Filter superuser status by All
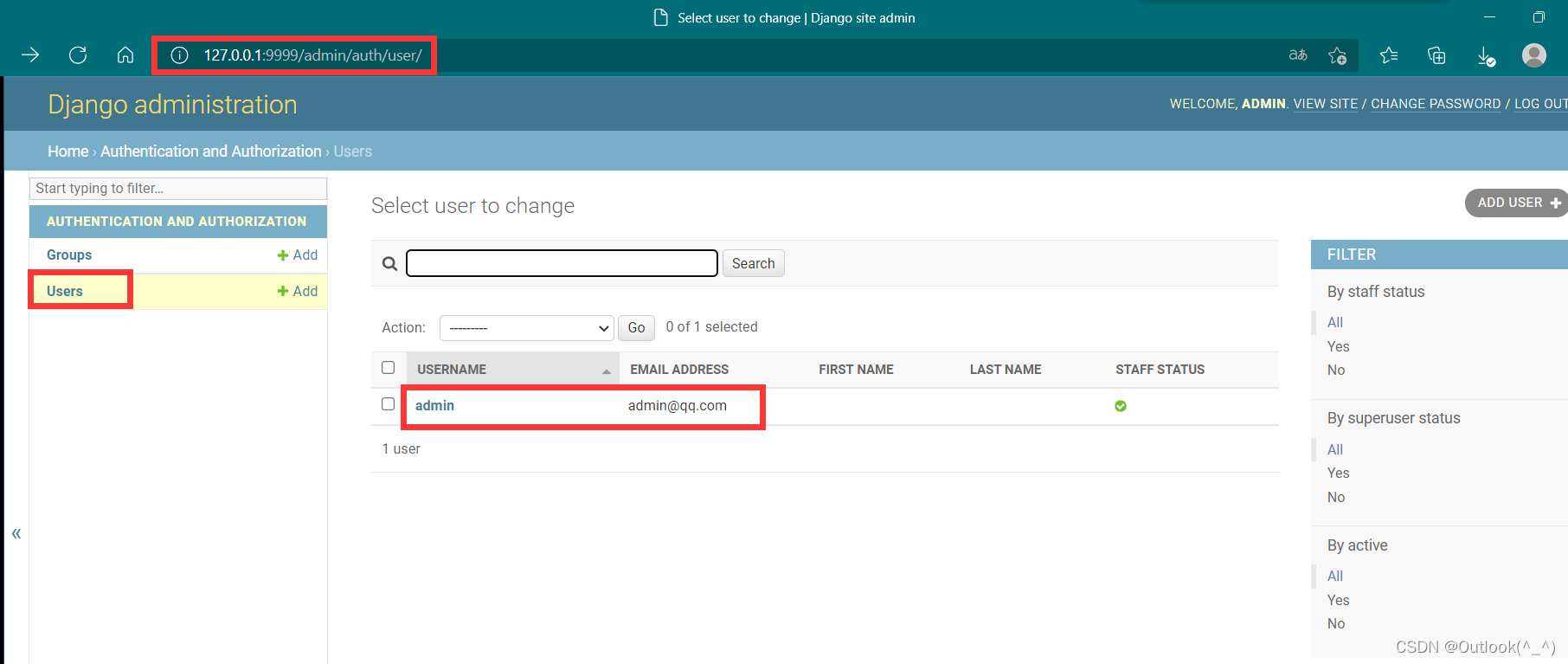1568x664 pixels. point(1335,450)
